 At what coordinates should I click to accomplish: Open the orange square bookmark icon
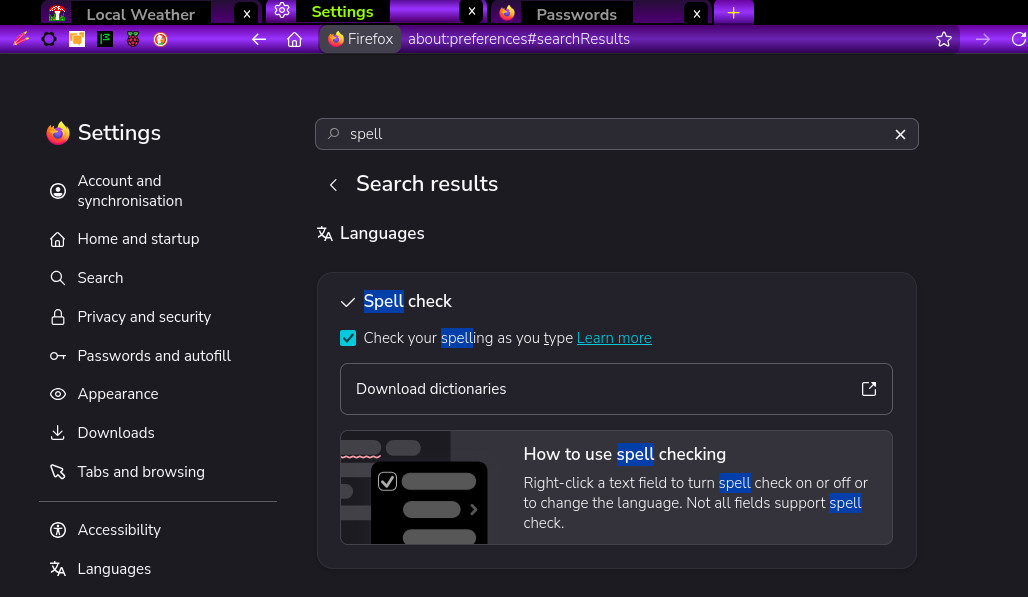pos(77,39)
